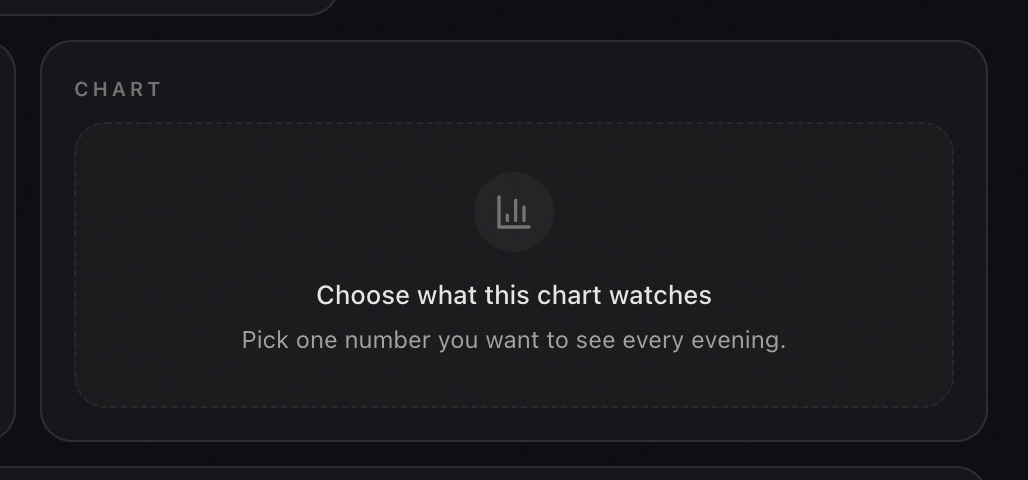Click the Chart panel's blank area right of CHART label
Viewport: 1028px width, 480px height.
[x=557, y=89]
